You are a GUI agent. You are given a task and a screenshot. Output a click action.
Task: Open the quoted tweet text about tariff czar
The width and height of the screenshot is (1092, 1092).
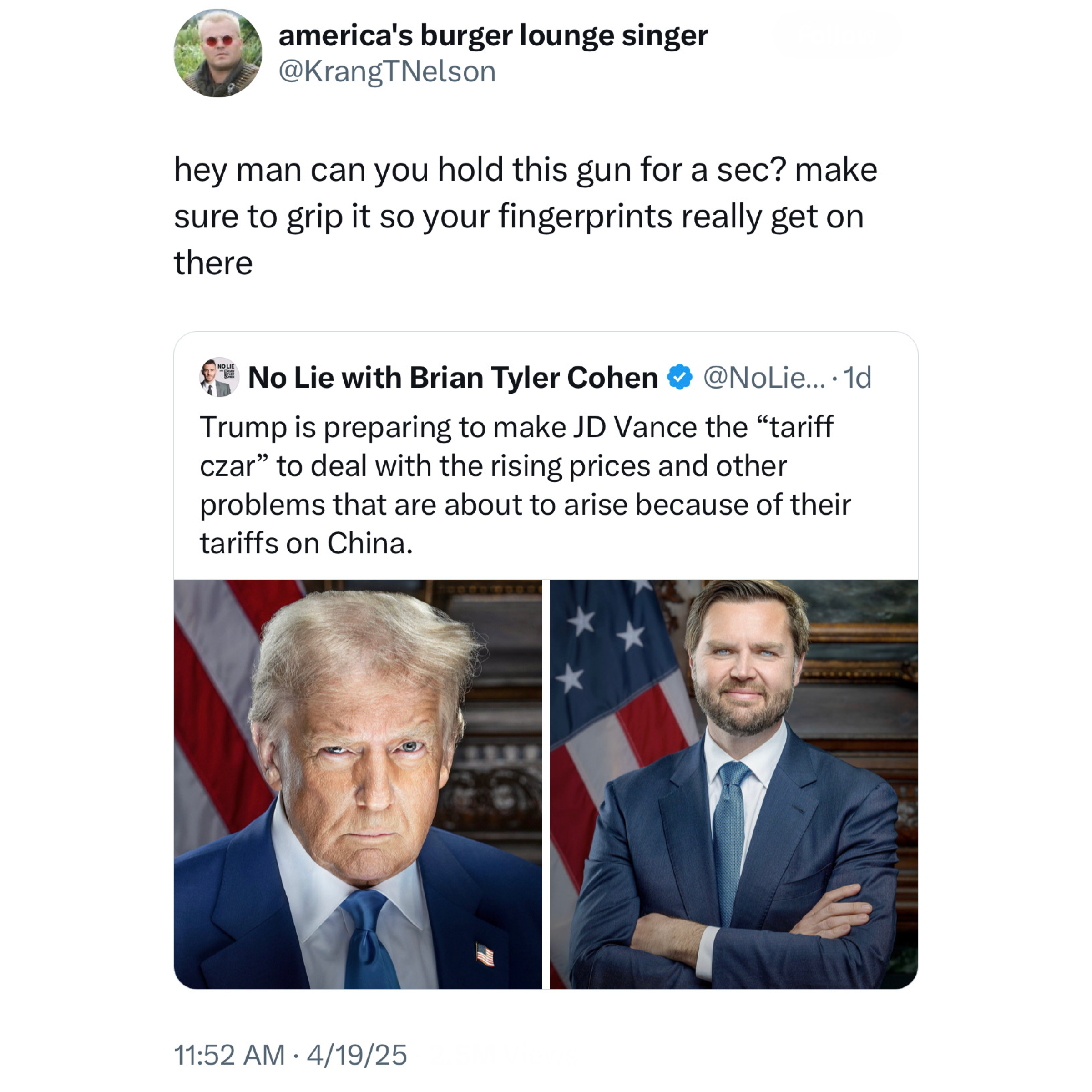pos(526,485)
